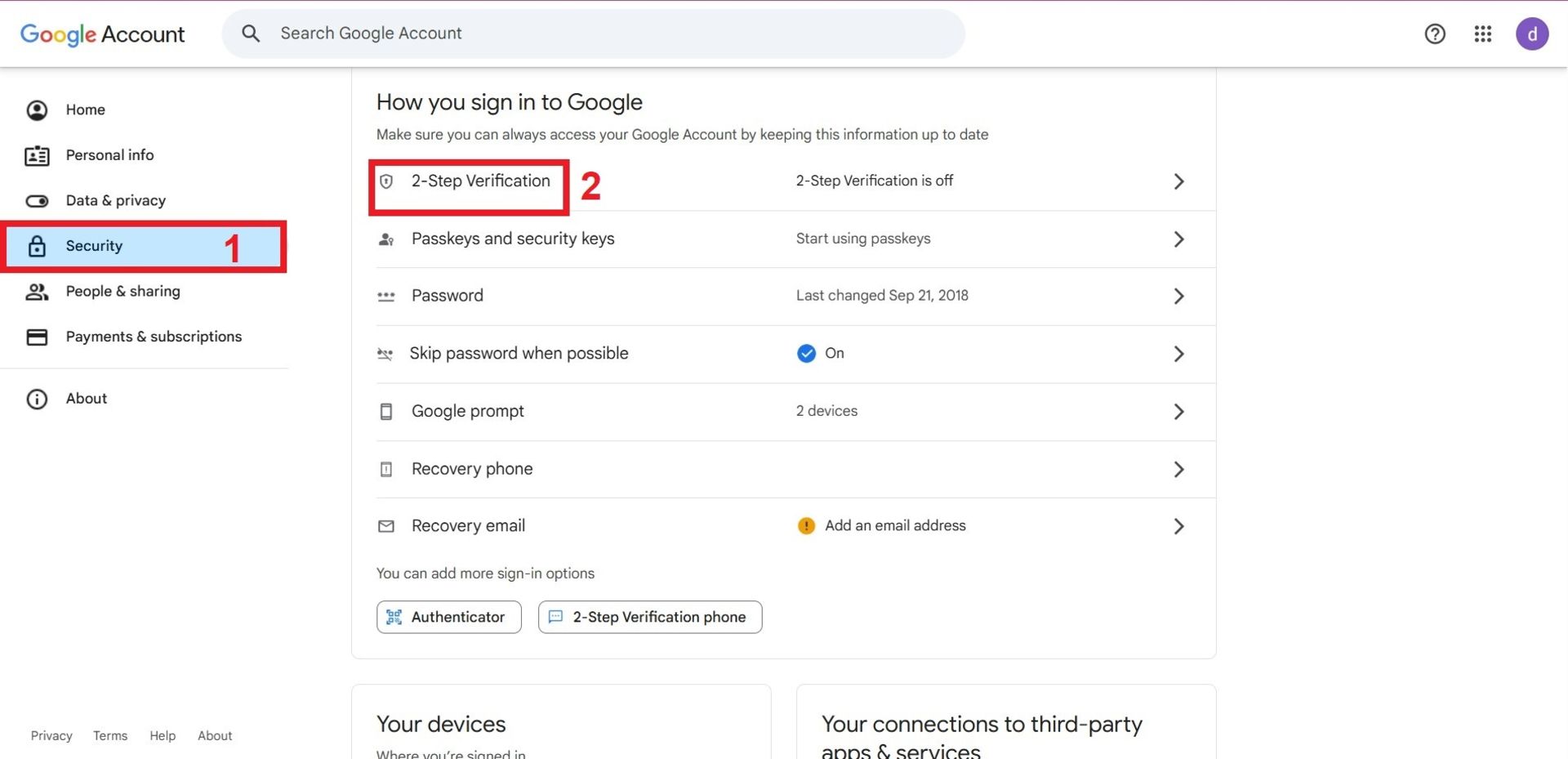The image size is (1568, 759).
Task: Click the Google prompt phone icon
Action: (x=386, y=412)
